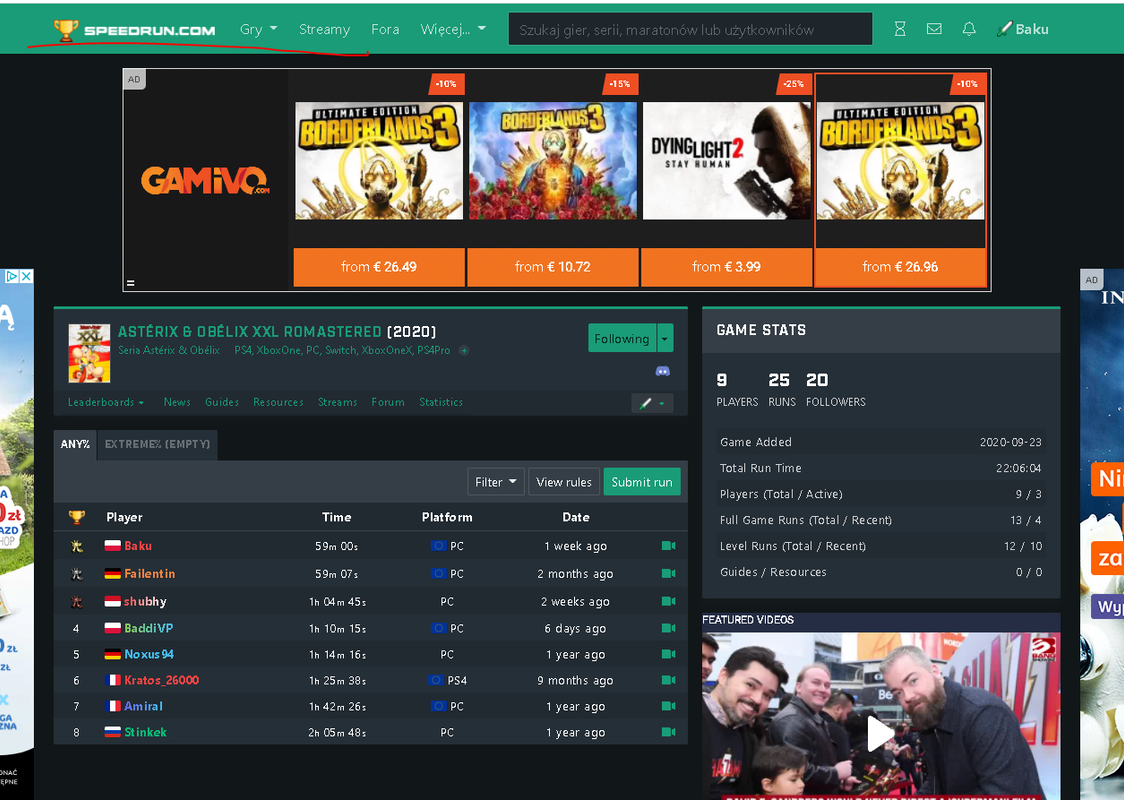Open the video icon for shubhy's run
1124x800 pixels.
[668, 601]
